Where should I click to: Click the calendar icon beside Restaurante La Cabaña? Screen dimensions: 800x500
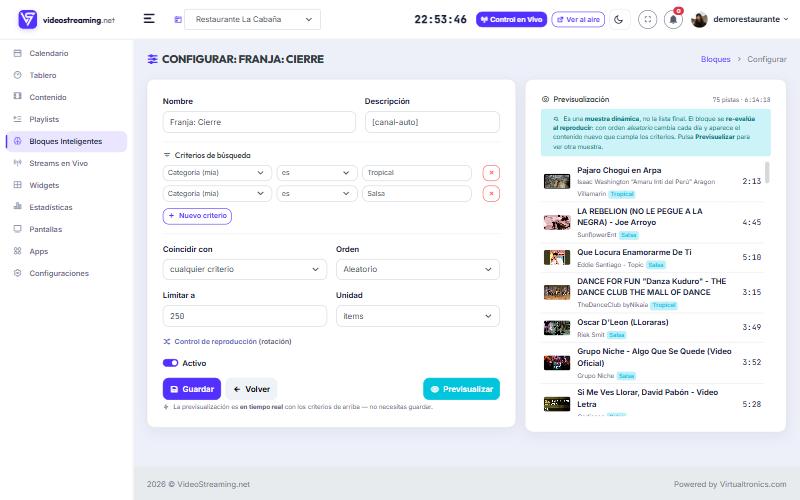click(178, 19)
